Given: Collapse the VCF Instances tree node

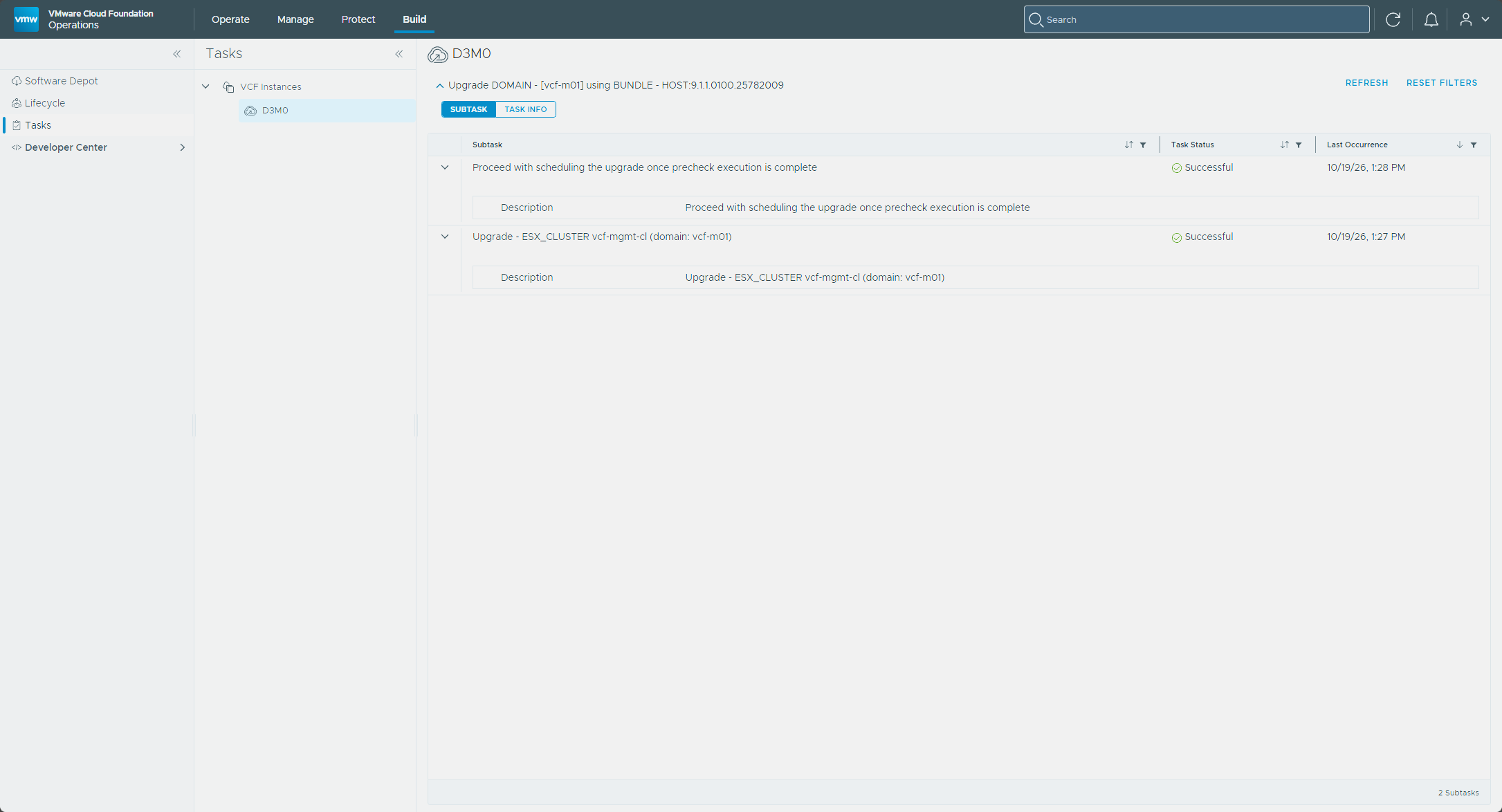Looking at the screenshot, I should [205, 86].
